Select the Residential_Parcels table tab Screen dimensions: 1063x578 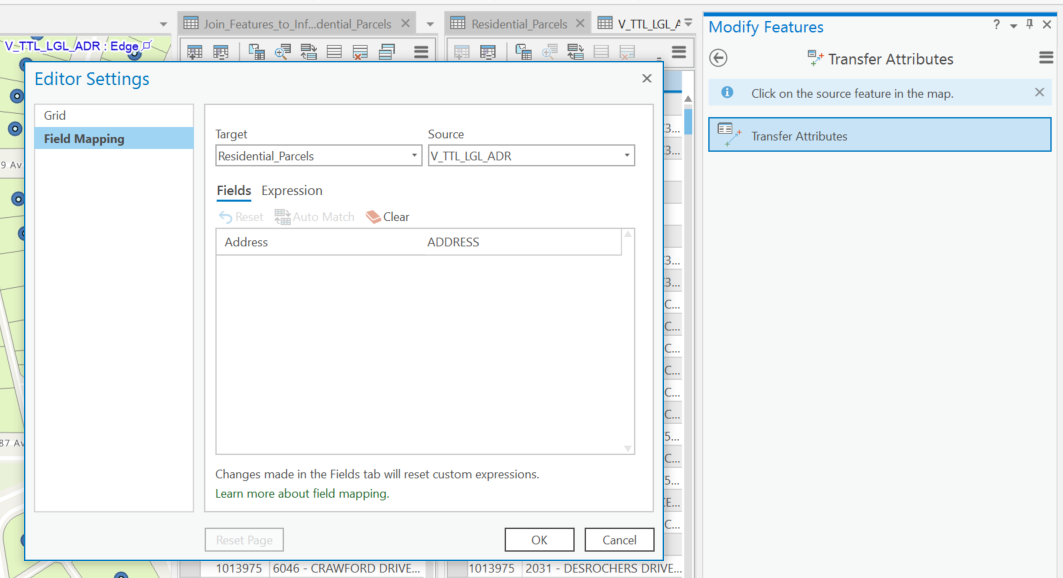tap(517, 22)
